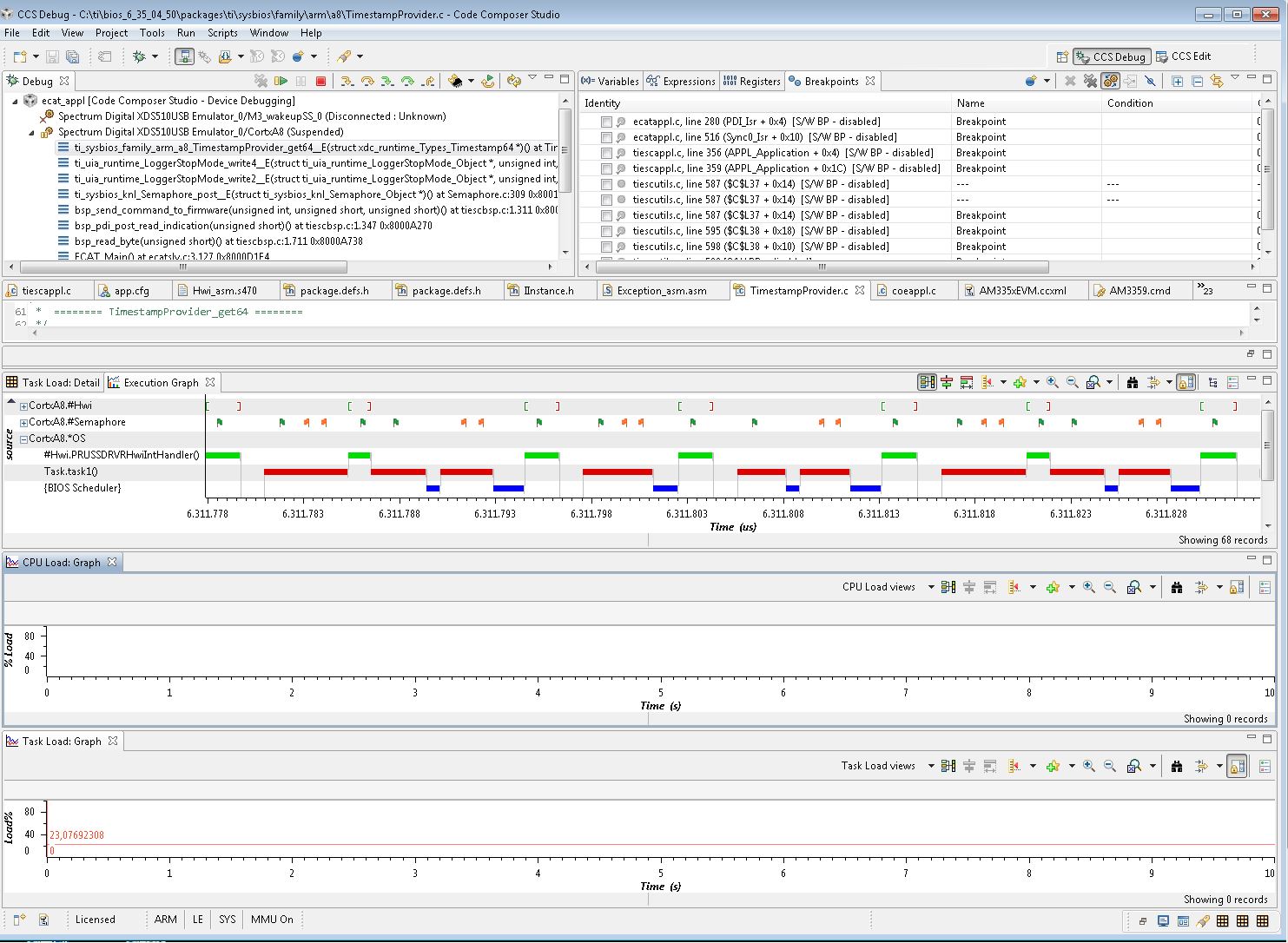Screen dimensions: 1288x943
Task: Zoom out on the Execution Graph
Action: pos(1072,382)
